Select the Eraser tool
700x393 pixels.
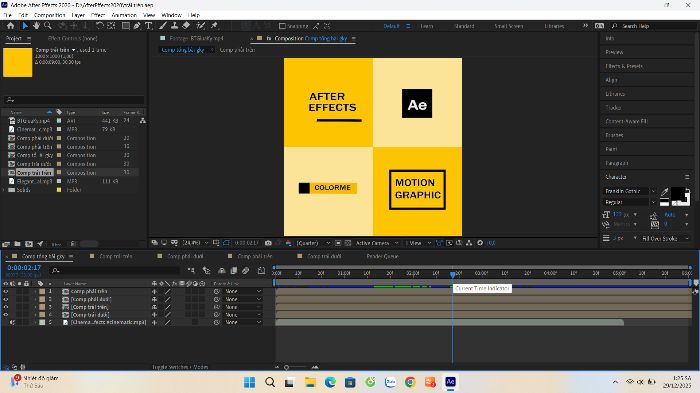point(186,26)
